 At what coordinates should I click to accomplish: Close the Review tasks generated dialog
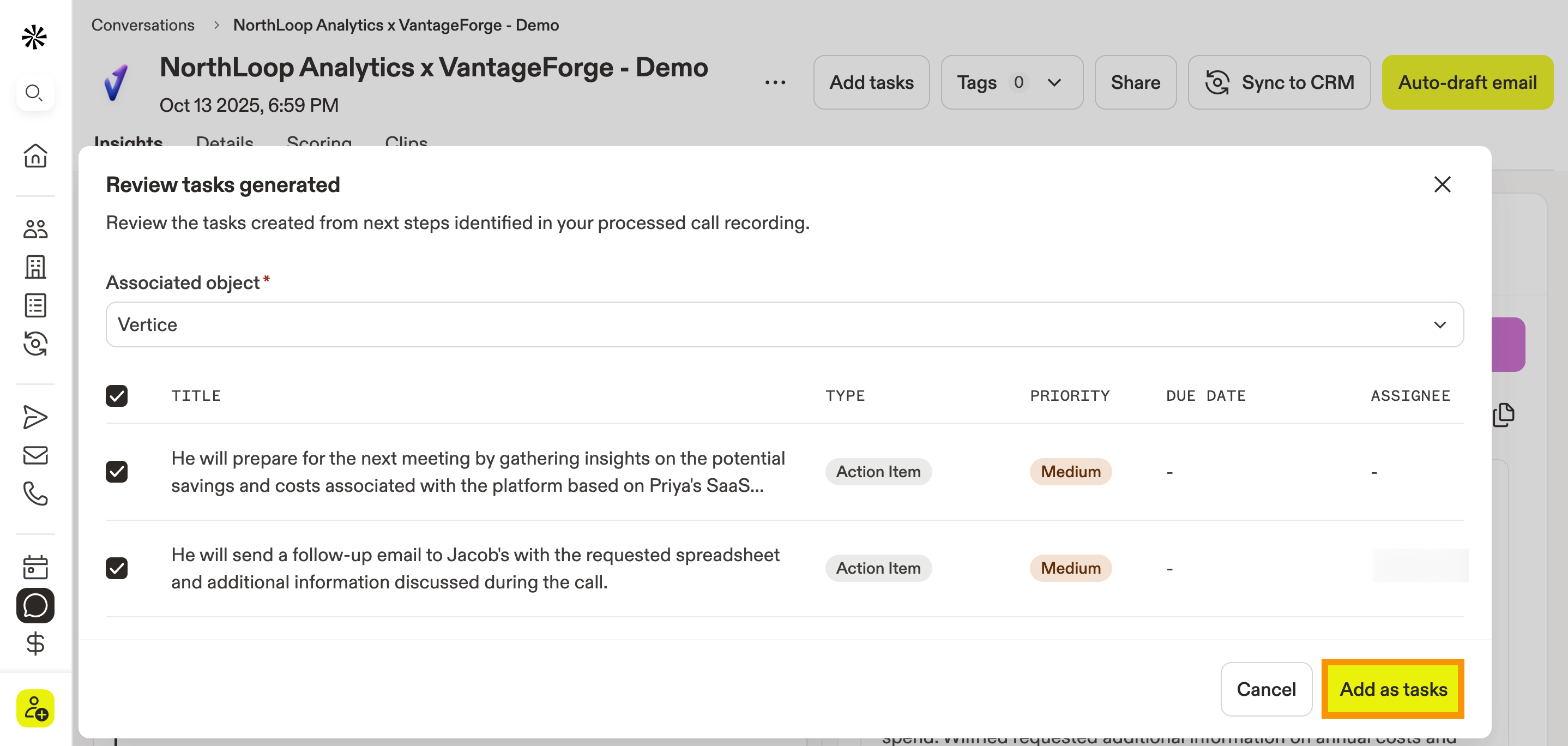coord(1442,184)
